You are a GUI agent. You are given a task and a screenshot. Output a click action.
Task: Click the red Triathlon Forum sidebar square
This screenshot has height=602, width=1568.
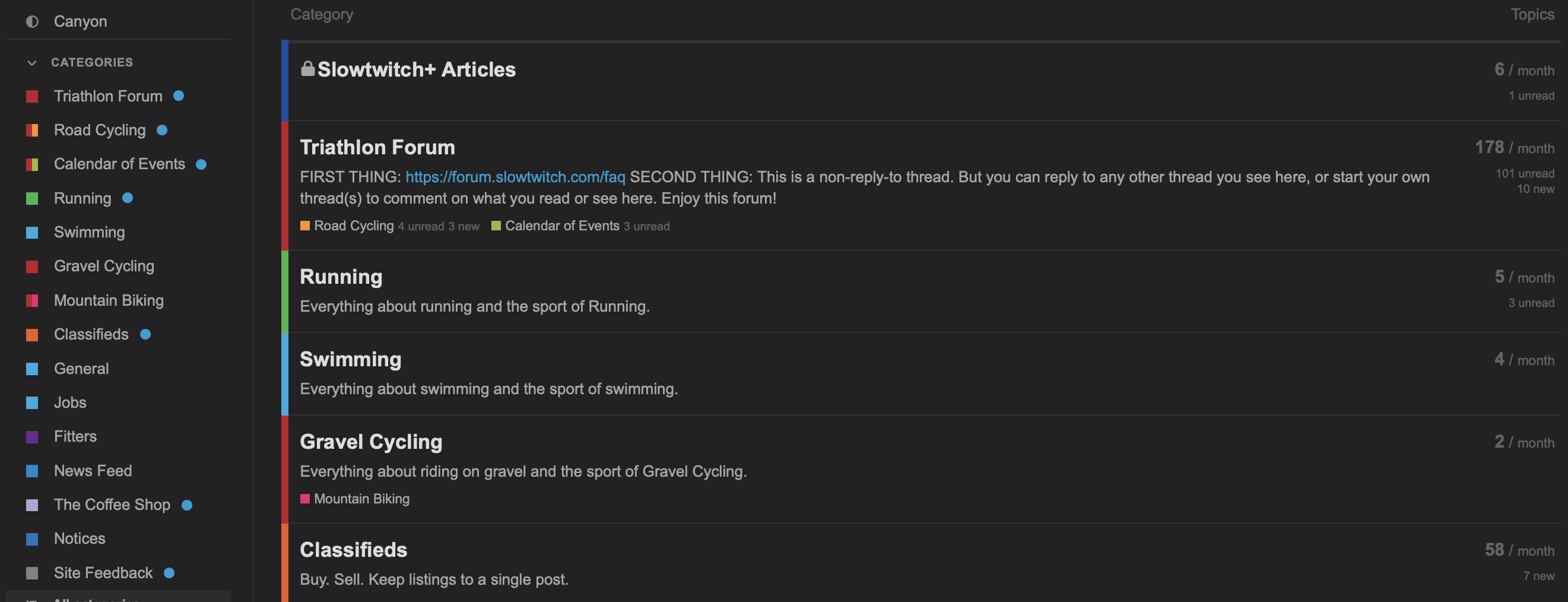(32, 96)
